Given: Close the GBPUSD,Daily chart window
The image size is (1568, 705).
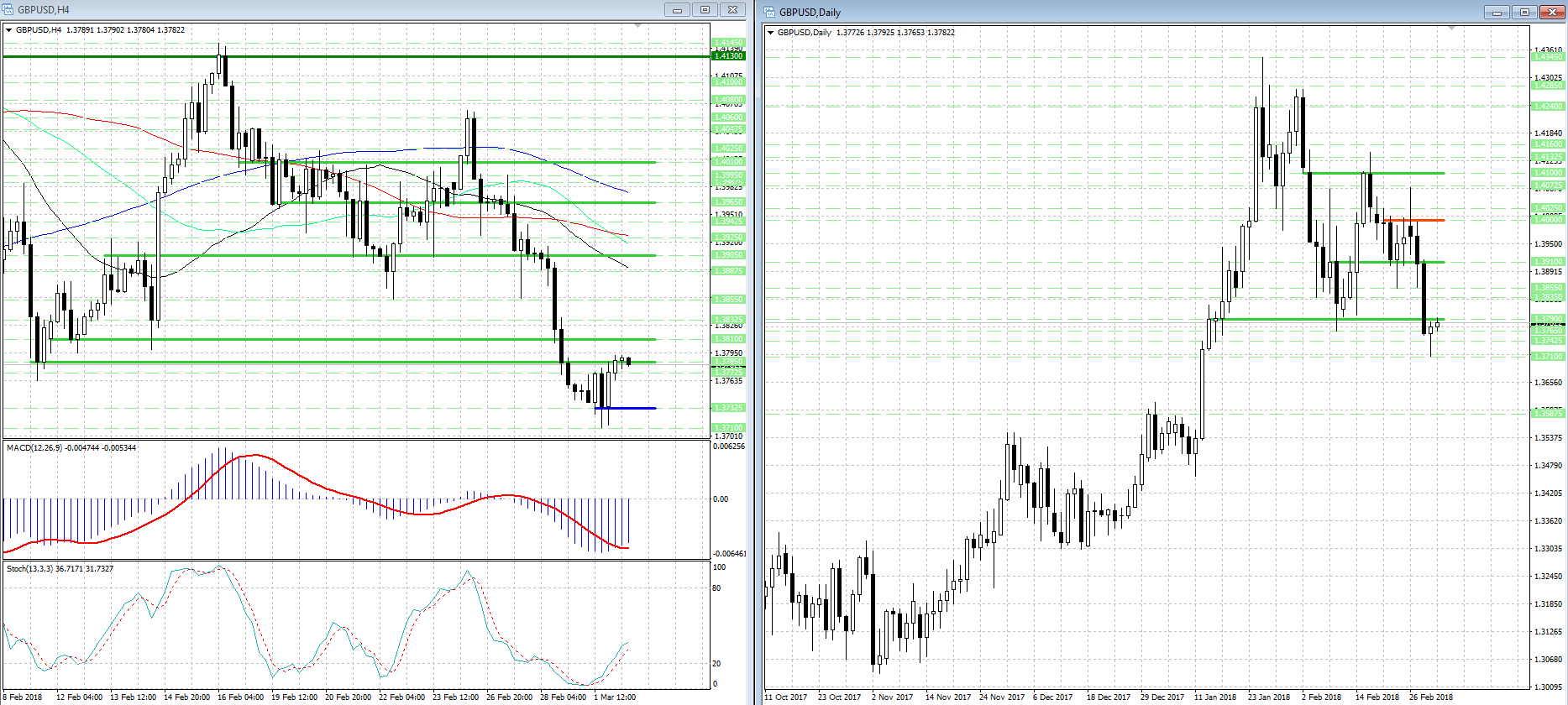Looking at the screenshot, I should click(x=1552, y=13).
